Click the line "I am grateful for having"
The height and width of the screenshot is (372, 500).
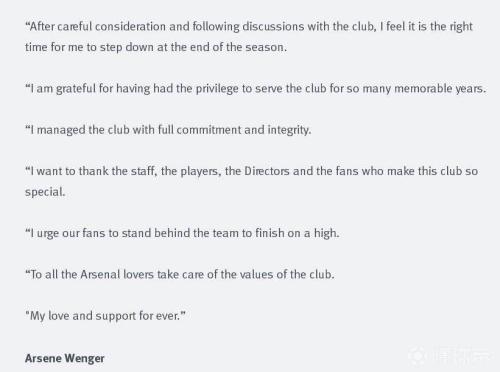click(255, 89)
